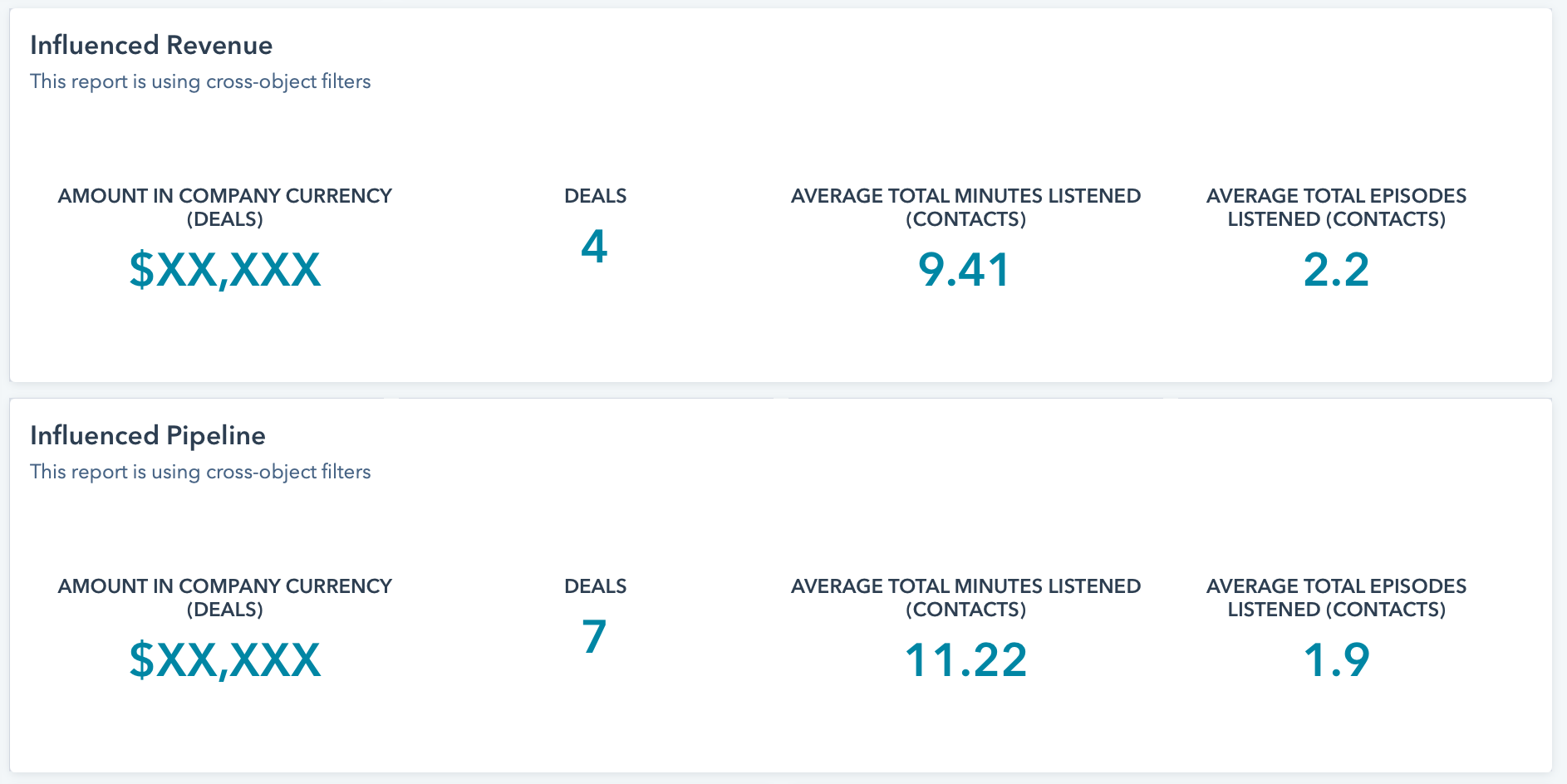The image size is (1567, 784).
Task: Click the 2.2 average episodes listened value
Action: coord(1336,270)
